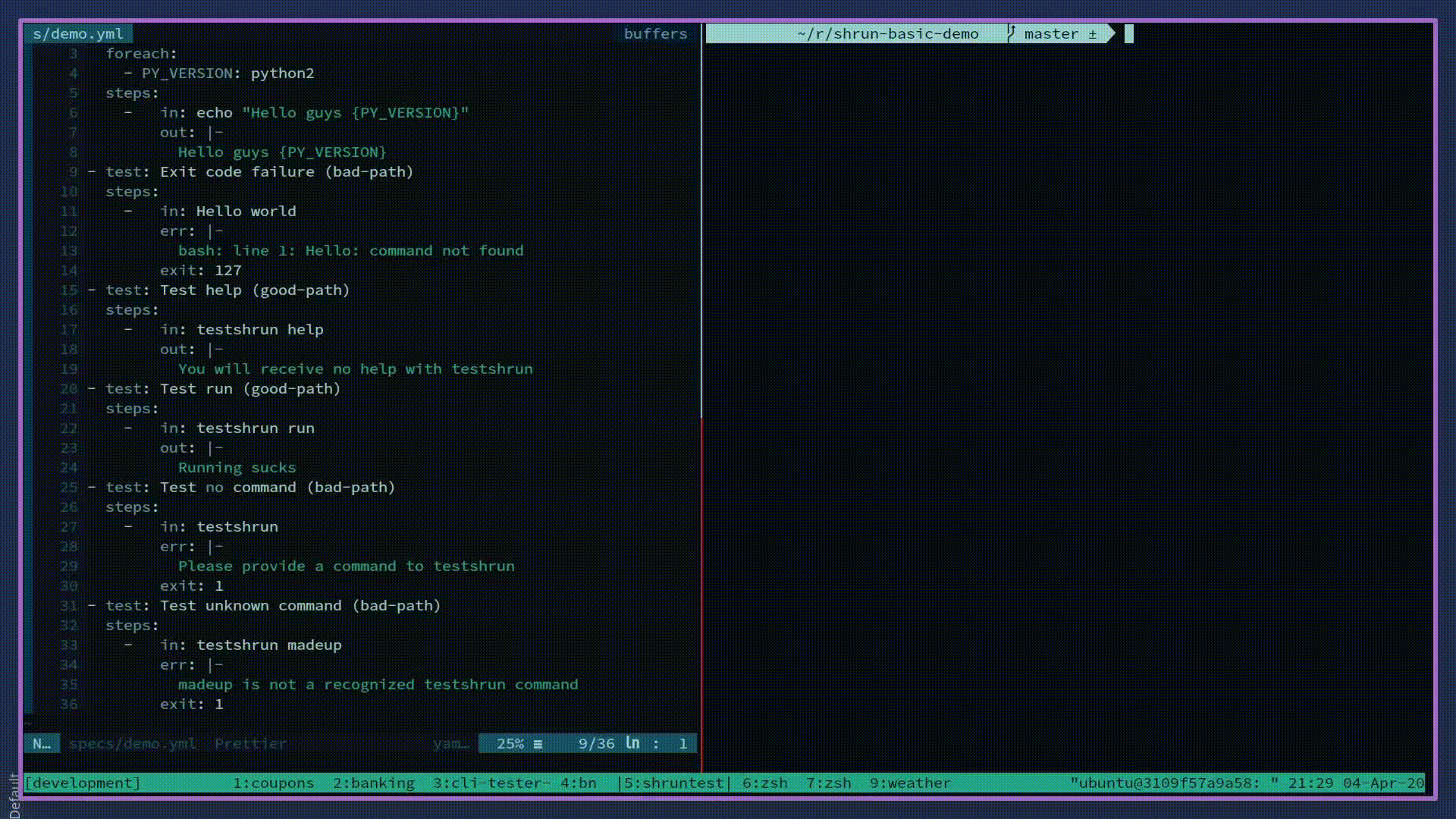Click the git branch icon in prompt
Screen dimensions: 1456x819
coord(1011,33)
